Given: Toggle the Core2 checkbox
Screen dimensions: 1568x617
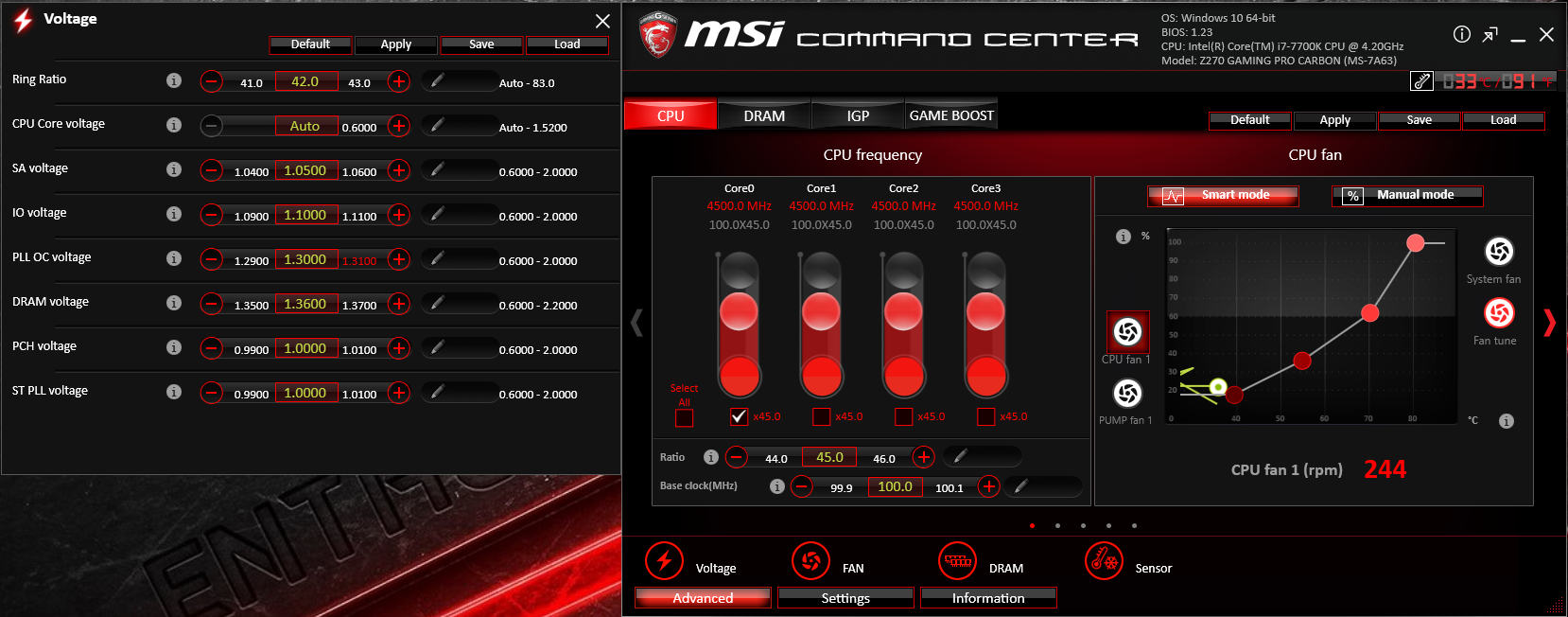Looking at the screenshot, I should point(904,416).
